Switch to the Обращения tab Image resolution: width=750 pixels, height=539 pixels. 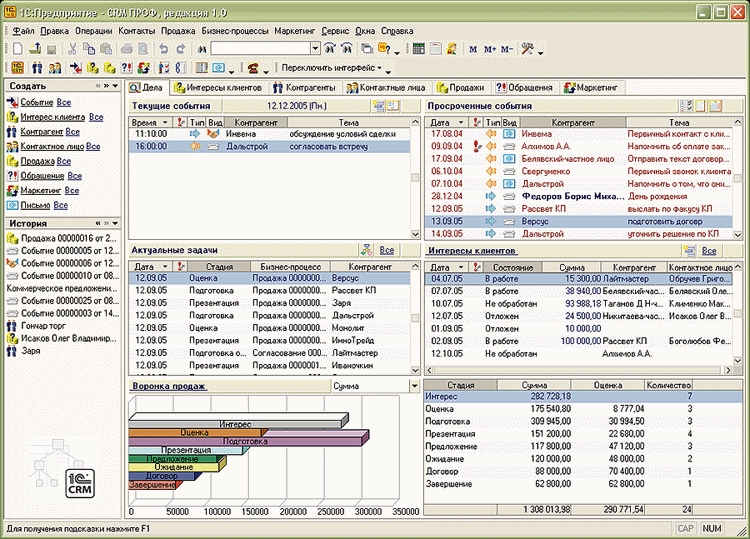tap(524, 88)
